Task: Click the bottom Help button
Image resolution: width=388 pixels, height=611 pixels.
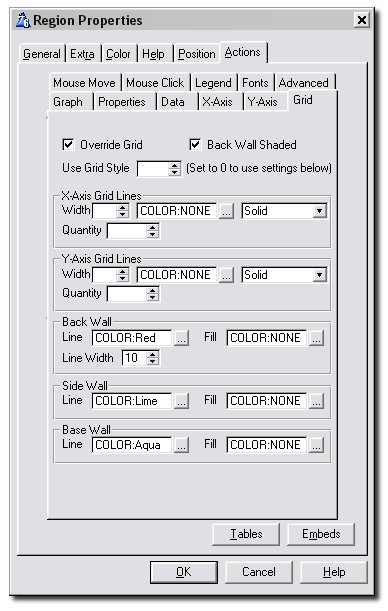Action: 334,572
